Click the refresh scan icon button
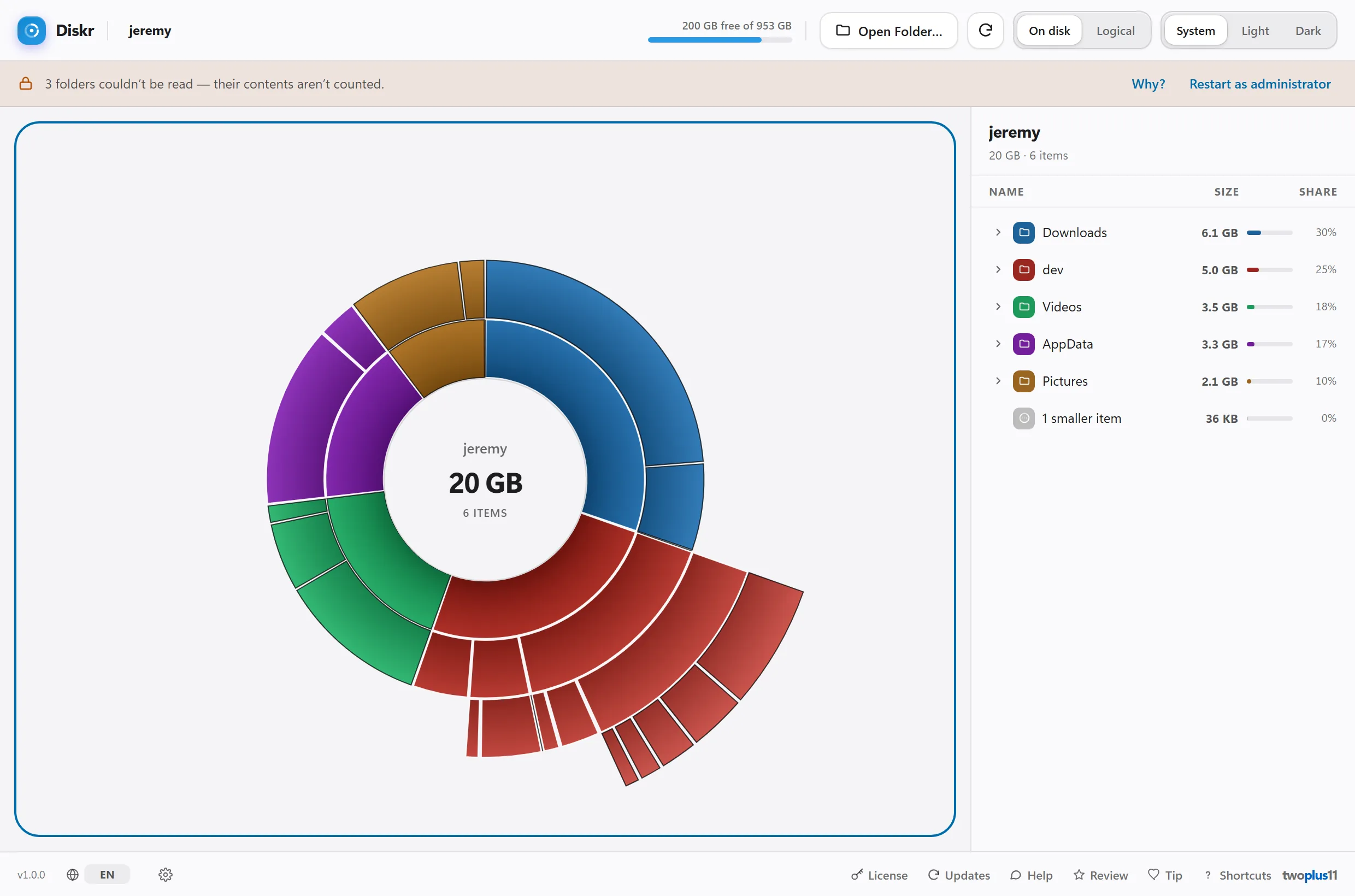Viewport: 1355px width, 896px height. (985, 31)
